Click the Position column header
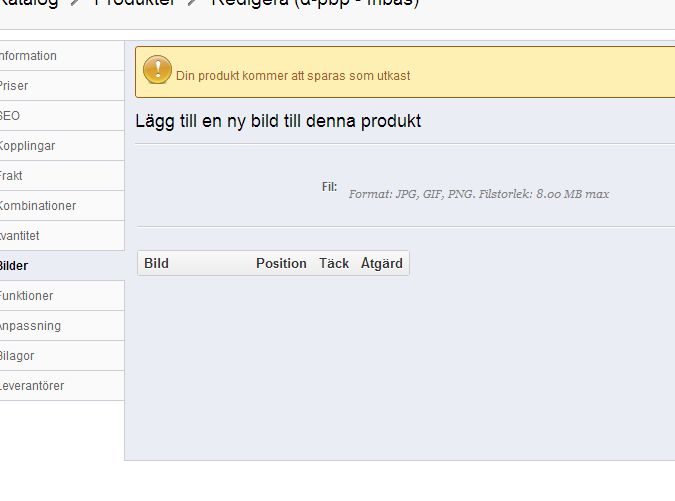This screenshot has width=675, height=501. click(x=281, y=264)
